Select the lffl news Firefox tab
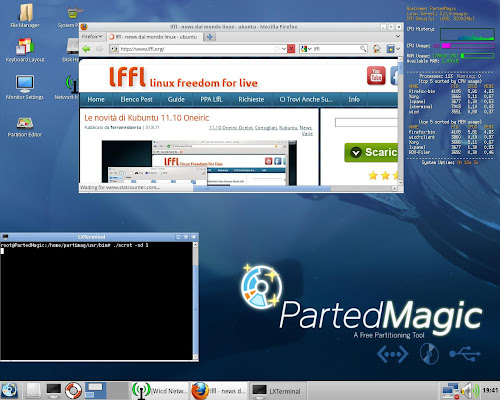 [x=155, y=37]
